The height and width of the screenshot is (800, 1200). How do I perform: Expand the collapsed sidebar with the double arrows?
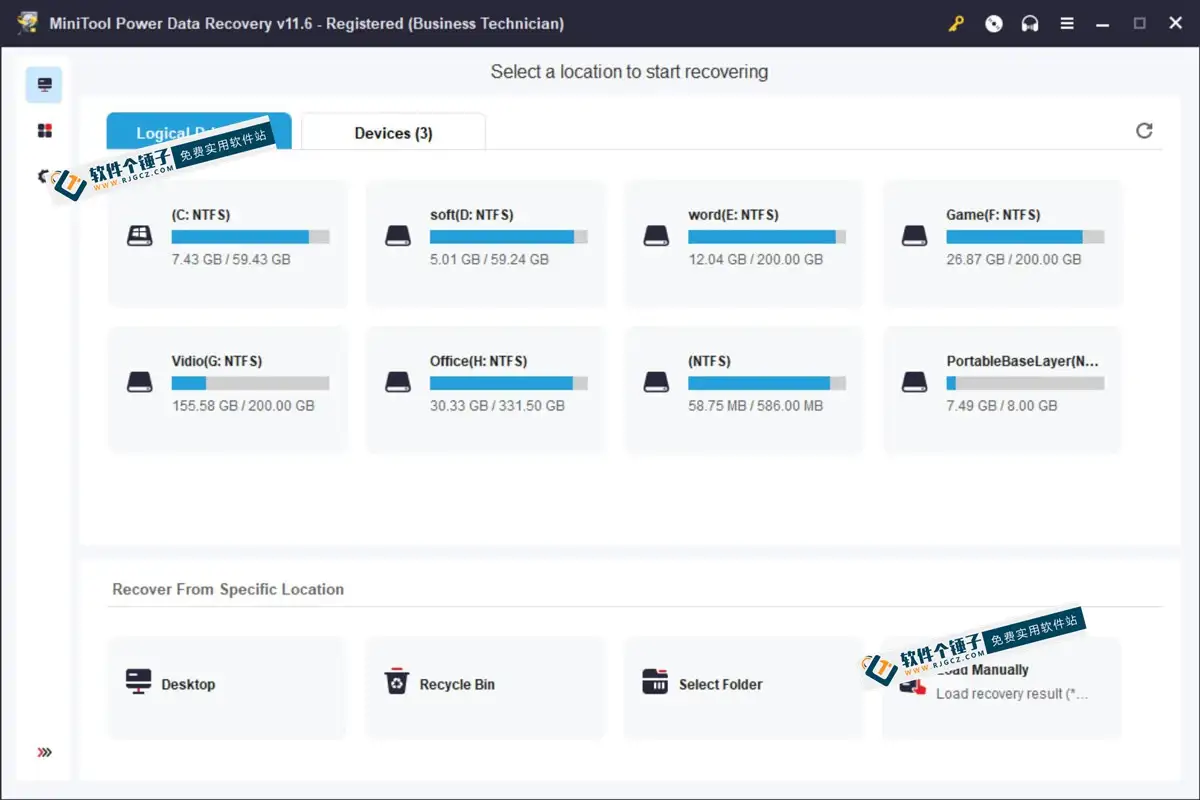pyautogui.click(x=44, y=752)
